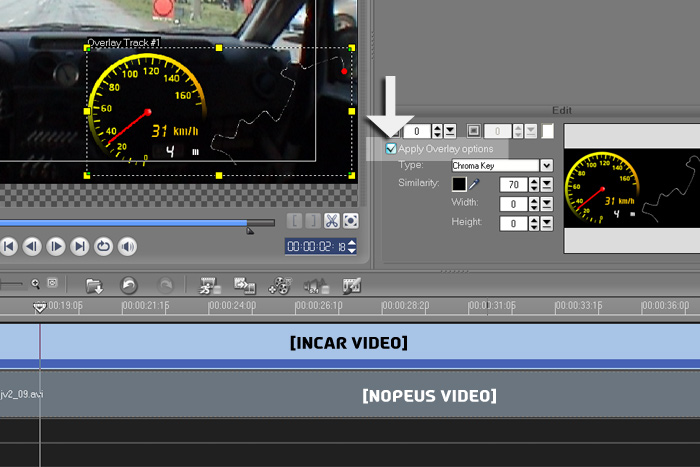Viewport: 700px width, 467px height.
Task: Toggle the system volume speaker button
Action: click(x=128, y=246)
